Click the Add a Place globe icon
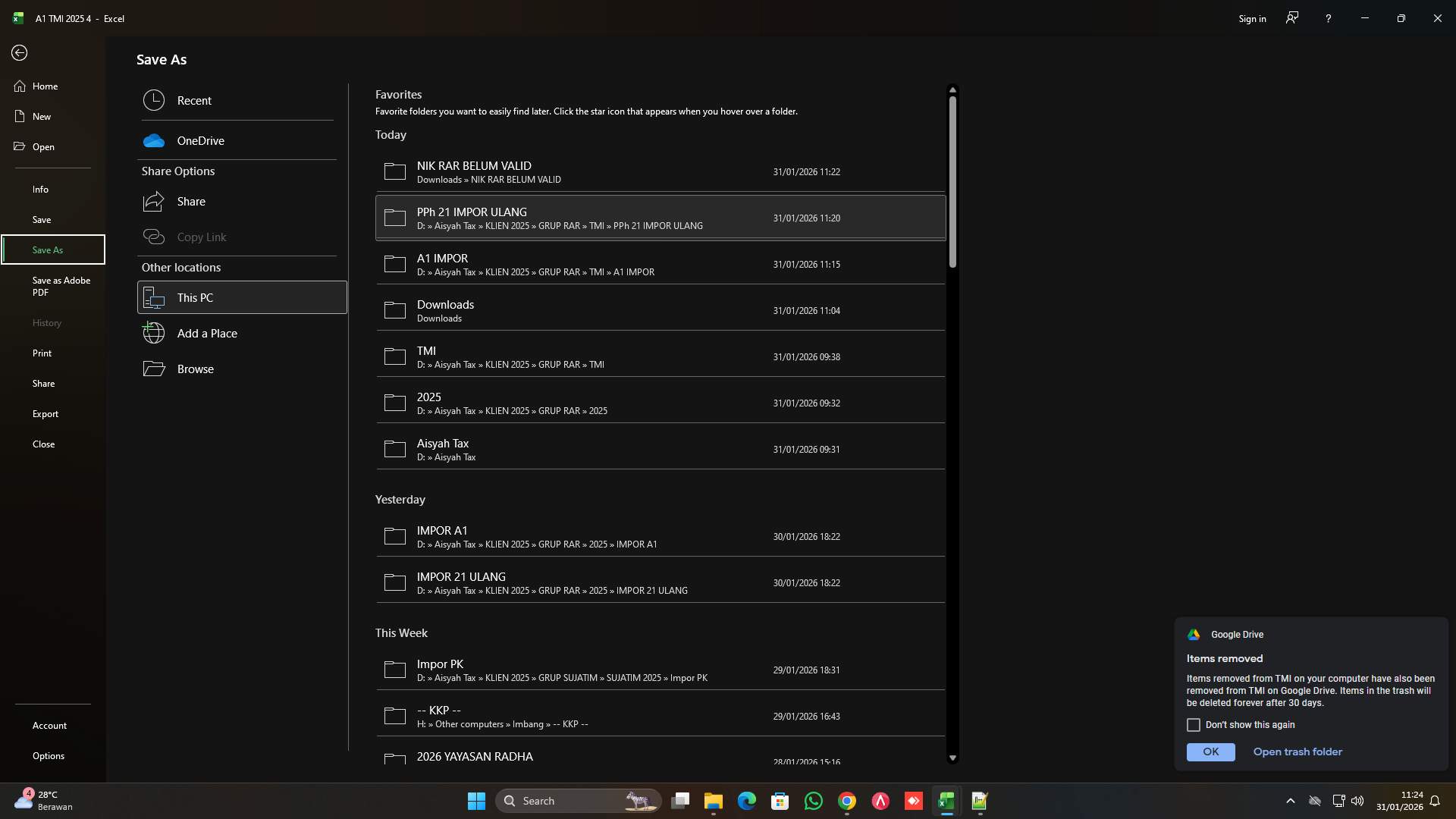Image resolution: width=1456 pixels, height=819 pixels. (x=154, y=333)
